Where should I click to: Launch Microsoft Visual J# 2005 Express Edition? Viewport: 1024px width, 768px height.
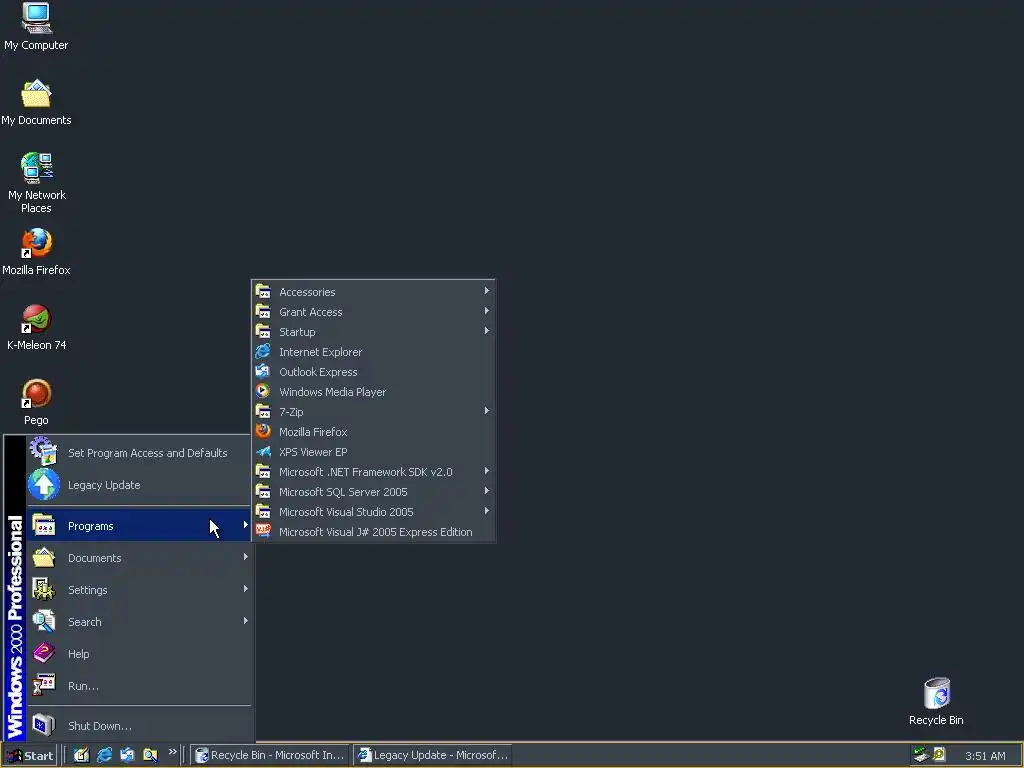pos(373,532)
